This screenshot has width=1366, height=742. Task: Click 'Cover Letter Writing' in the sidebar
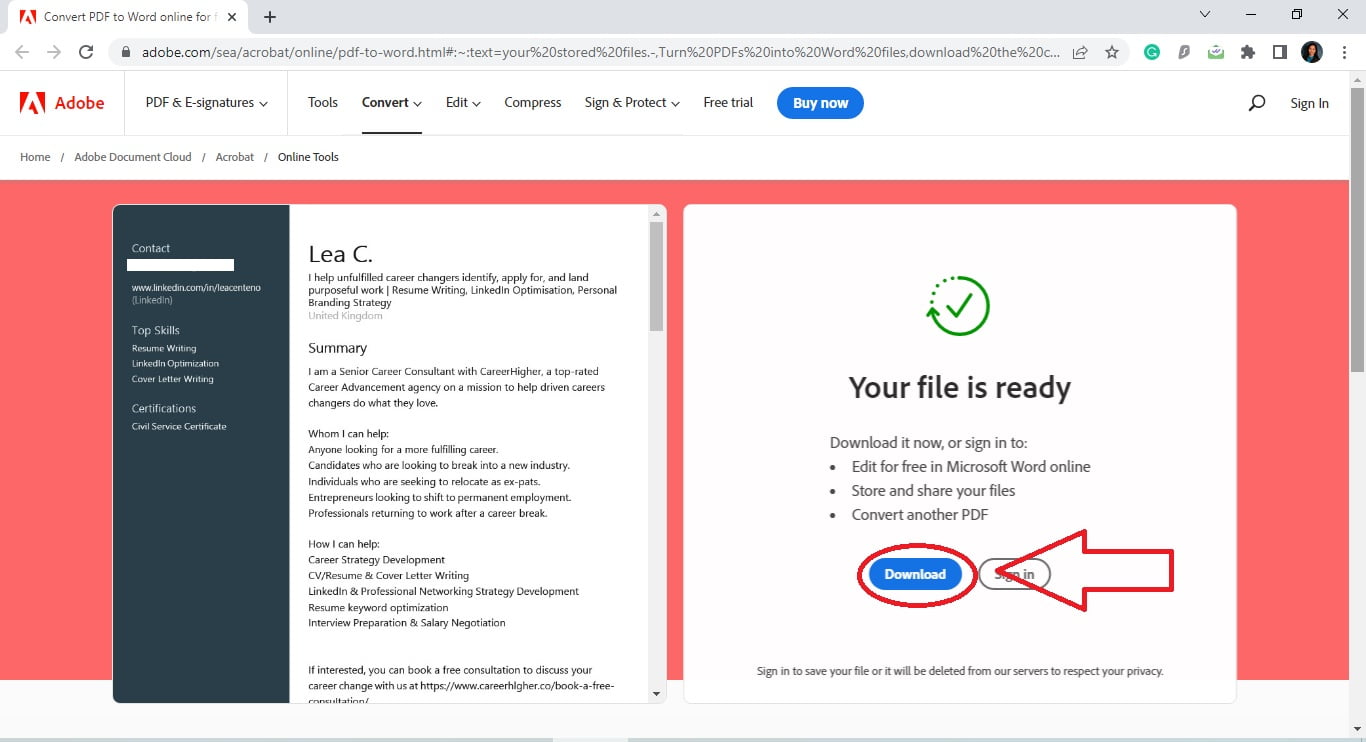[x=173, y=379]
